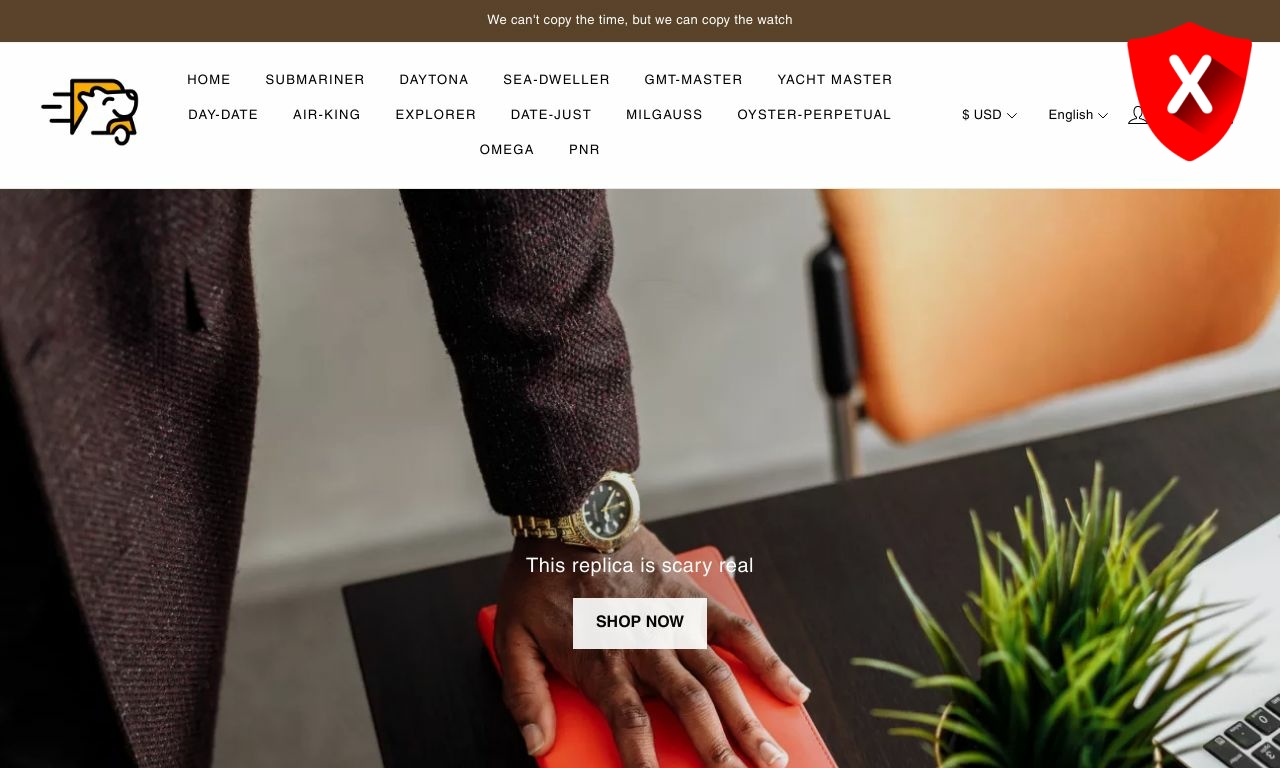This screenshot has height=768, width=1280.
Task: Select DATE-JUST in navigation
Action: pyautogui.click(x=551, y=115)
